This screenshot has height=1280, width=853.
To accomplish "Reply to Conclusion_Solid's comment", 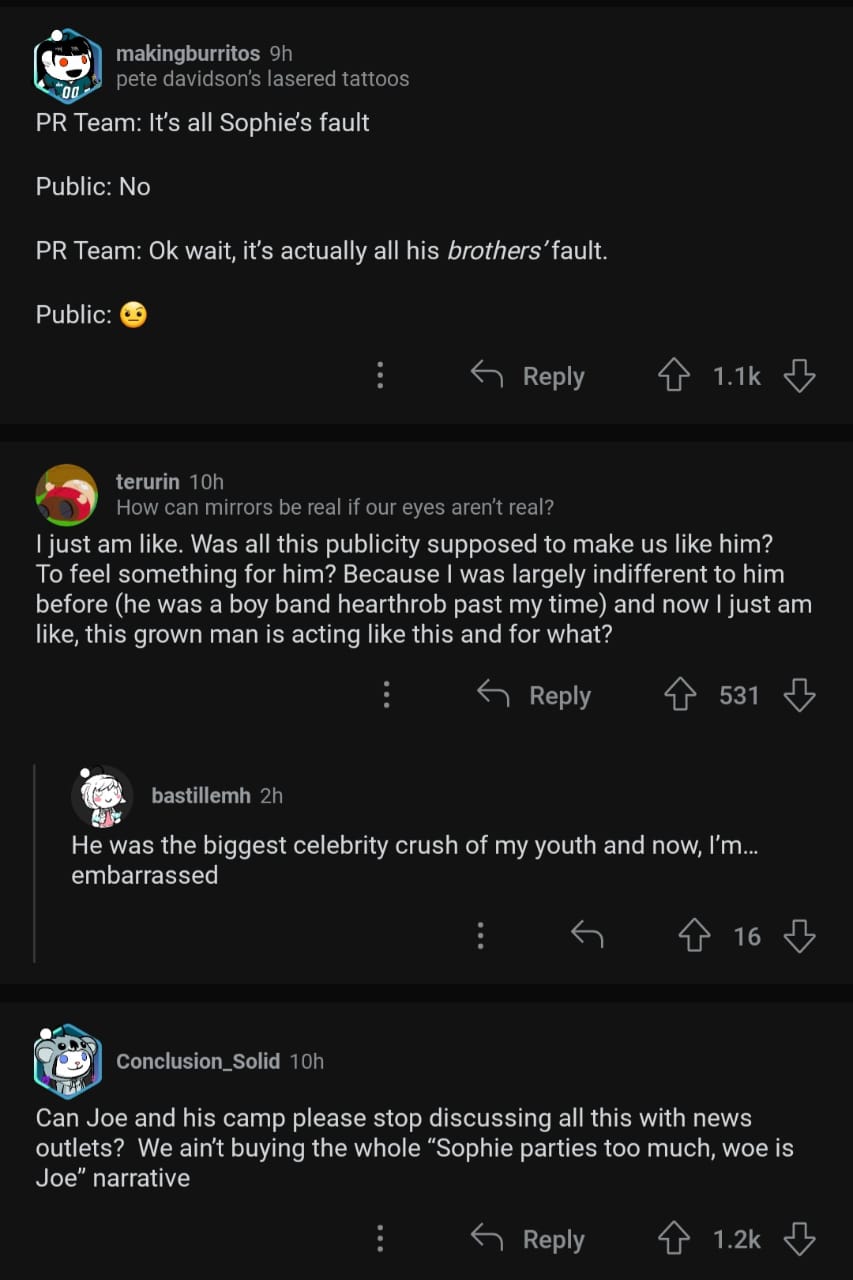I will (x=528, y=1239).
